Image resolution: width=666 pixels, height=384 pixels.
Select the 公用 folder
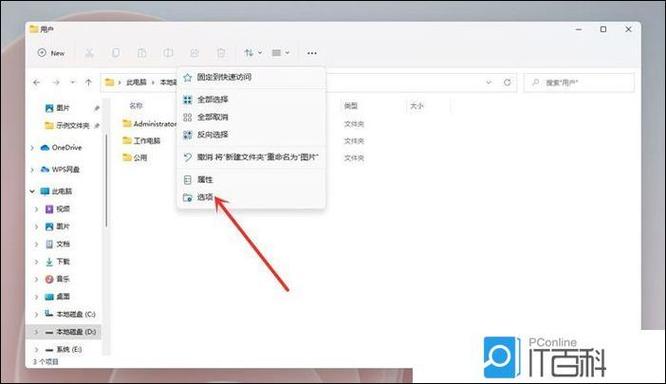click(x=135, y=158)
